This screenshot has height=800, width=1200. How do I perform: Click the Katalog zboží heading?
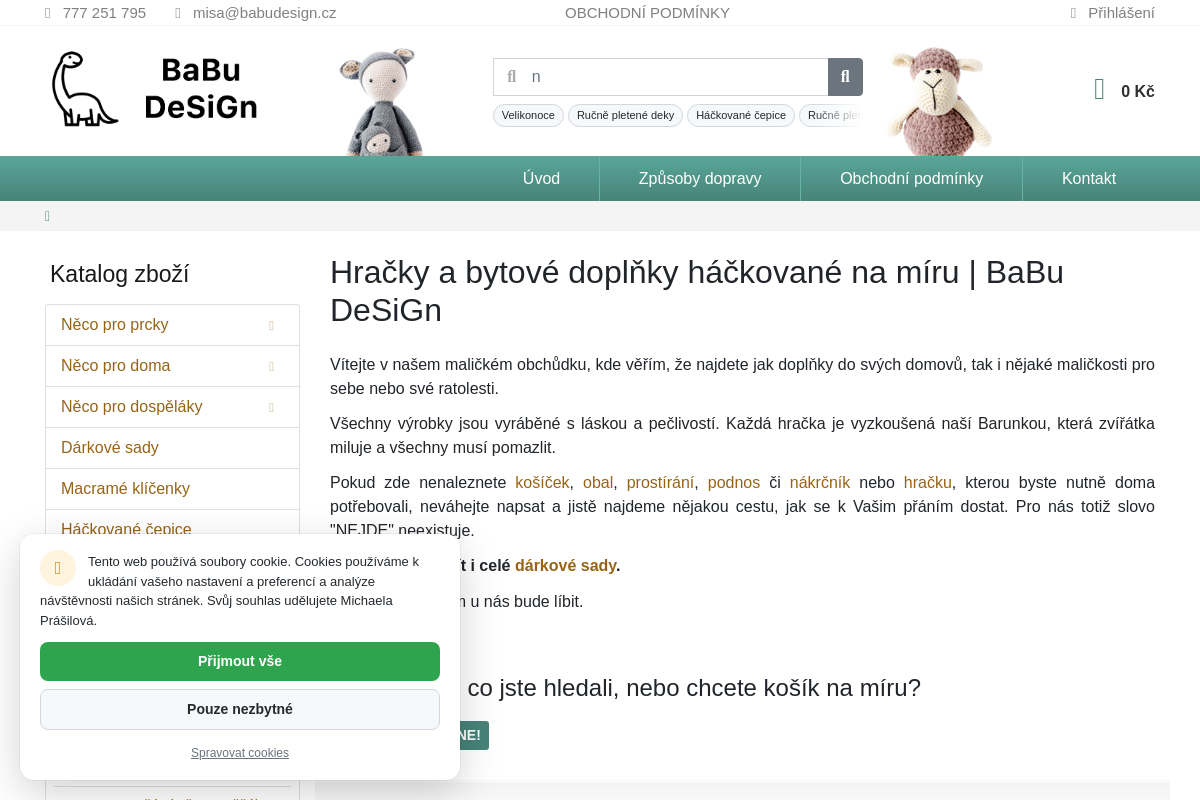[119, 274]
